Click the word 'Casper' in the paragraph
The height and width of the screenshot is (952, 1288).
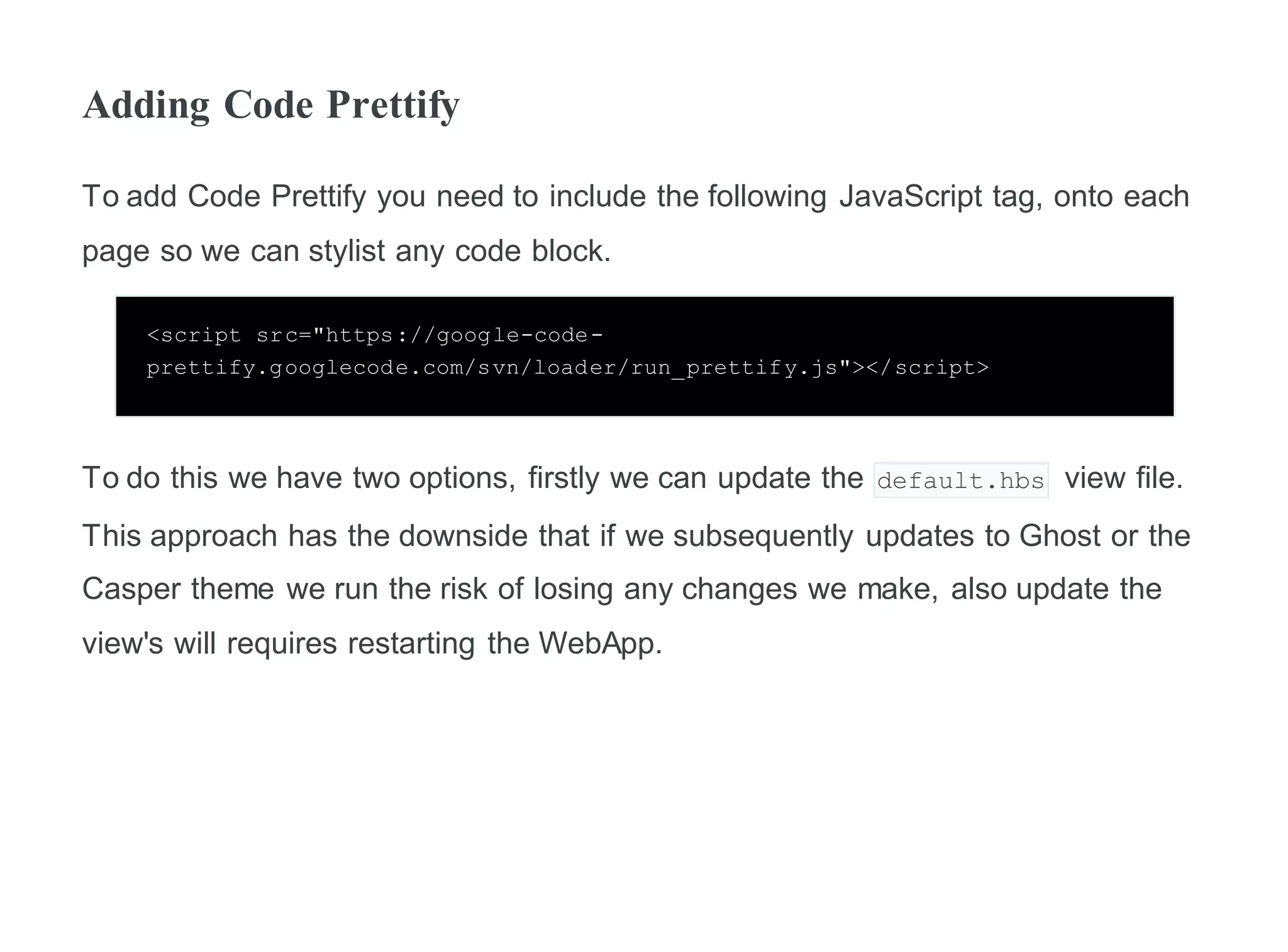point(131,590)
